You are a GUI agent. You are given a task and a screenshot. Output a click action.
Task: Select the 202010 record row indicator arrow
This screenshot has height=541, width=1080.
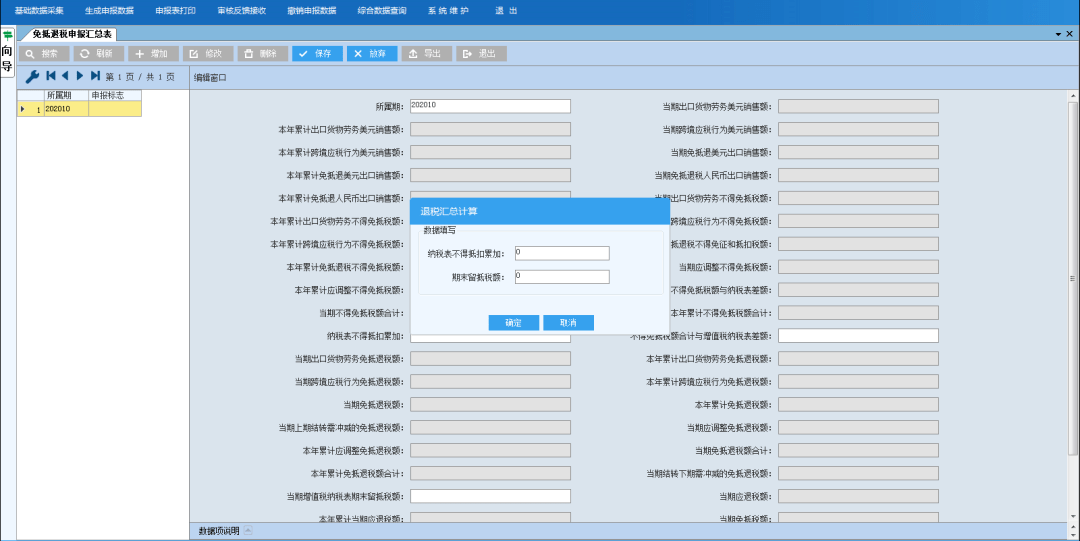tap(22, 109)
